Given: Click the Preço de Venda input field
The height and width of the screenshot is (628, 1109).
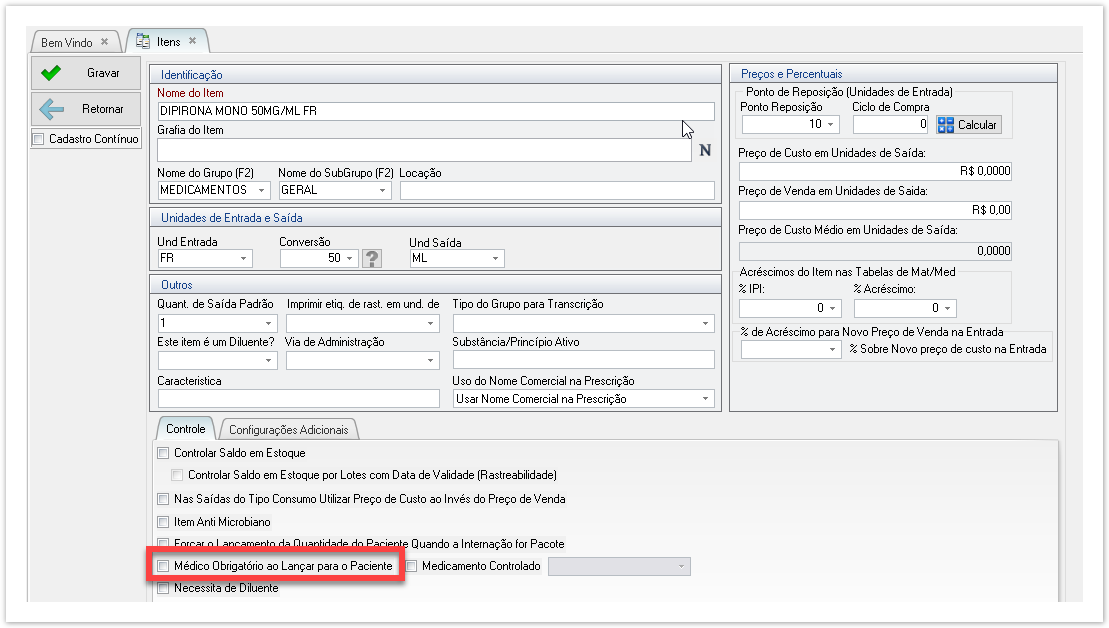Looking at the screenshot, I should coord(875,210).
